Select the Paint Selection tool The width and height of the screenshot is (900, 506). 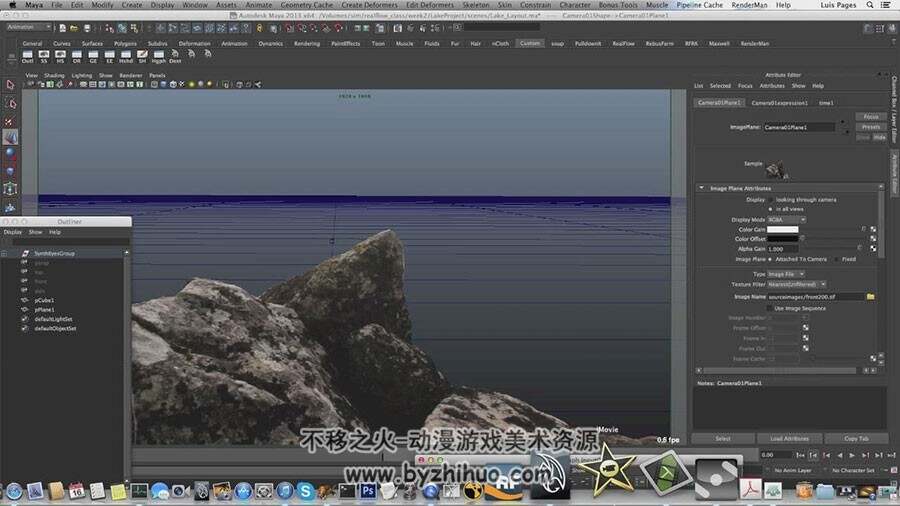pos(10,121)
